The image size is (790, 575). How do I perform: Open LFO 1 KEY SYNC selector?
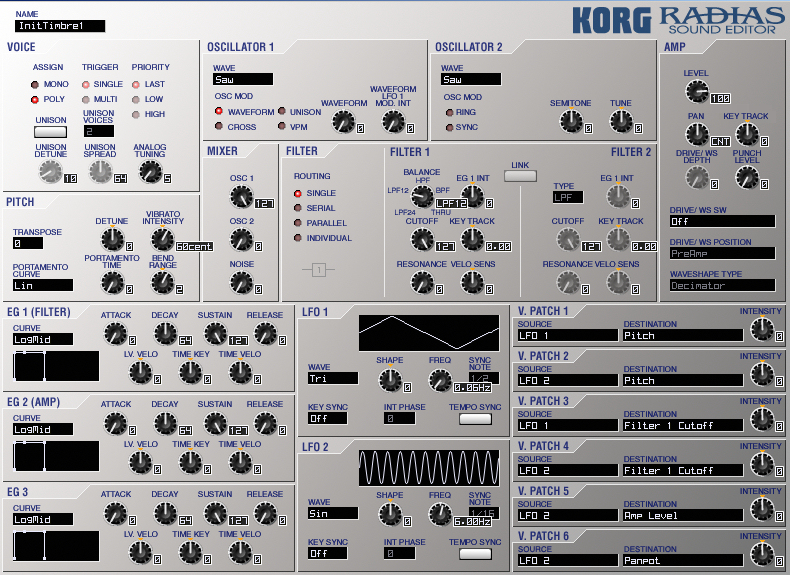pyautogui.click(x=327, y=418)
